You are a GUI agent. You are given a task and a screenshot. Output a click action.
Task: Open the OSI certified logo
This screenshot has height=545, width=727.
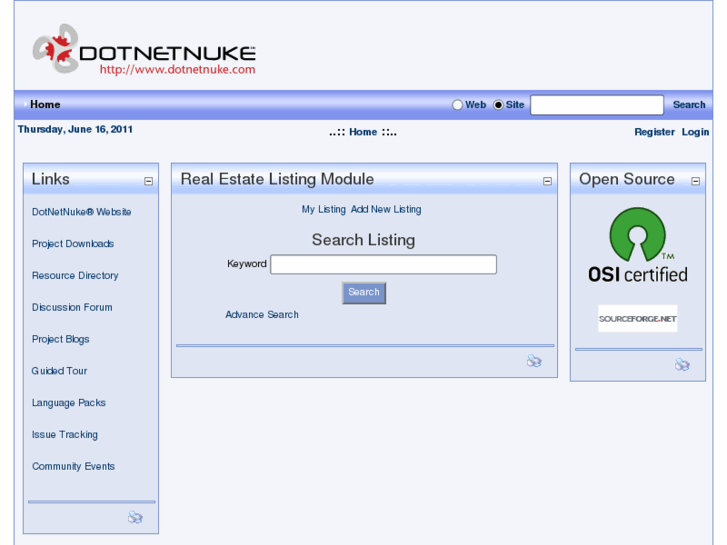pos(638,245)
